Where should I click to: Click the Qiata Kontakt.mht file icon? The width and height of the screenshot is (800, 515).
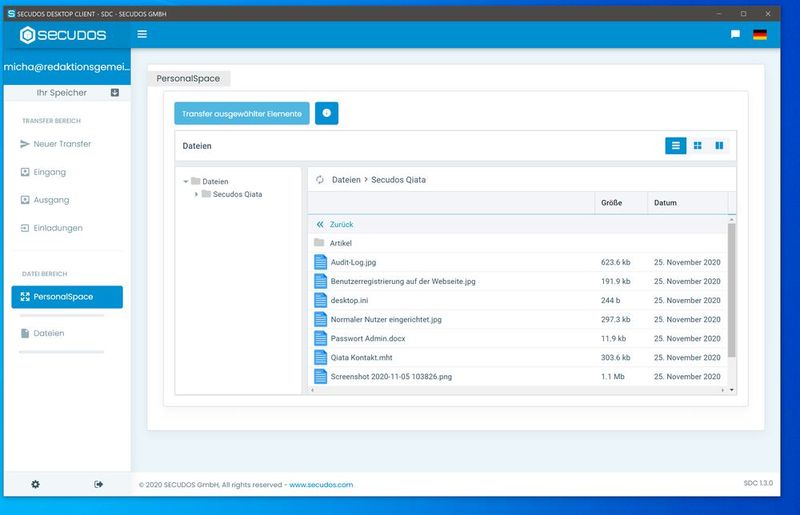pos(320,357)
